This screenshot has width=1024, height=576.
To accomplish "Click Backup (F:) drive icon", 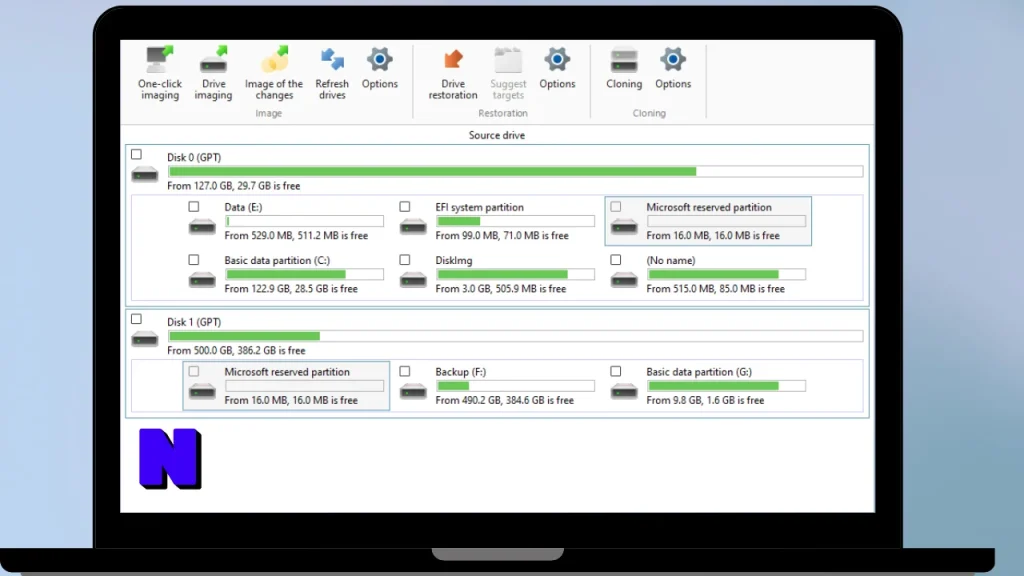I will pyautogui.click(x=413, y=391).
